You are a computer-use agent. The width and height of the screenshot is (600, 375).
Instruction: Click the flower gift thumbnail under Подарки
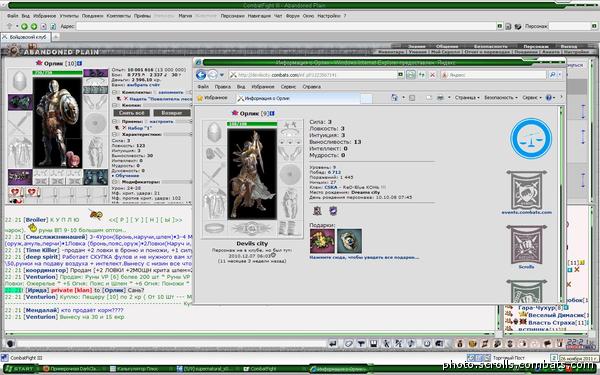(x=322, y=241)
